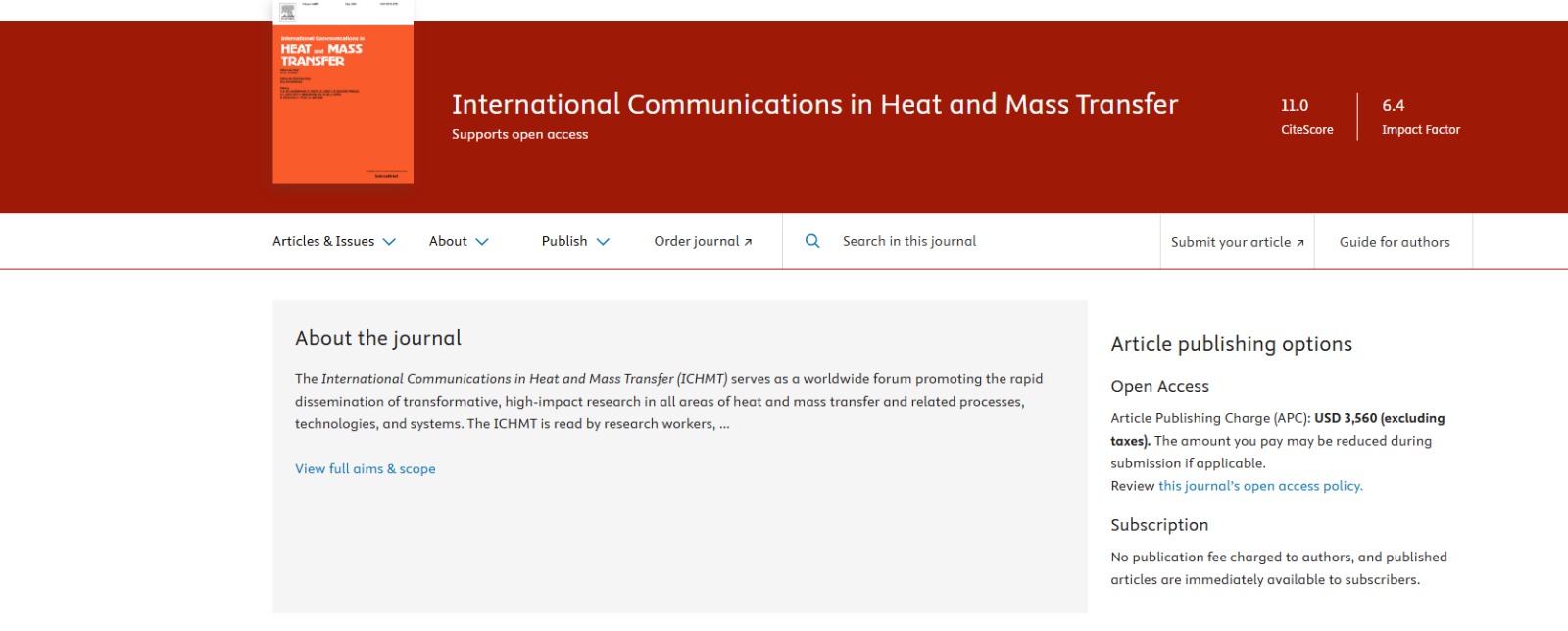The image size is (1568, 631).
Task: View full aims & scope
Action: click(366, 469)
